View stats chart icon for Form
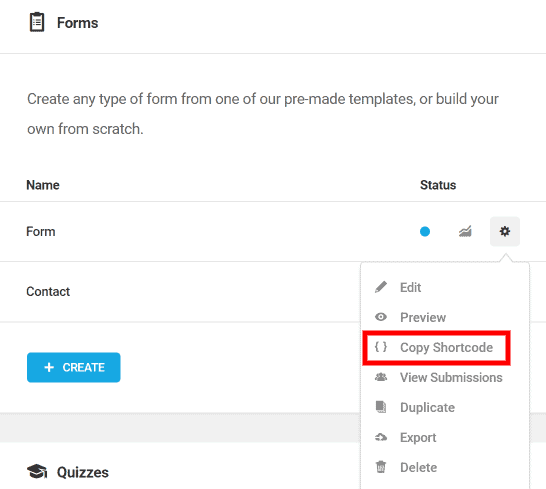 coord(465,231)
